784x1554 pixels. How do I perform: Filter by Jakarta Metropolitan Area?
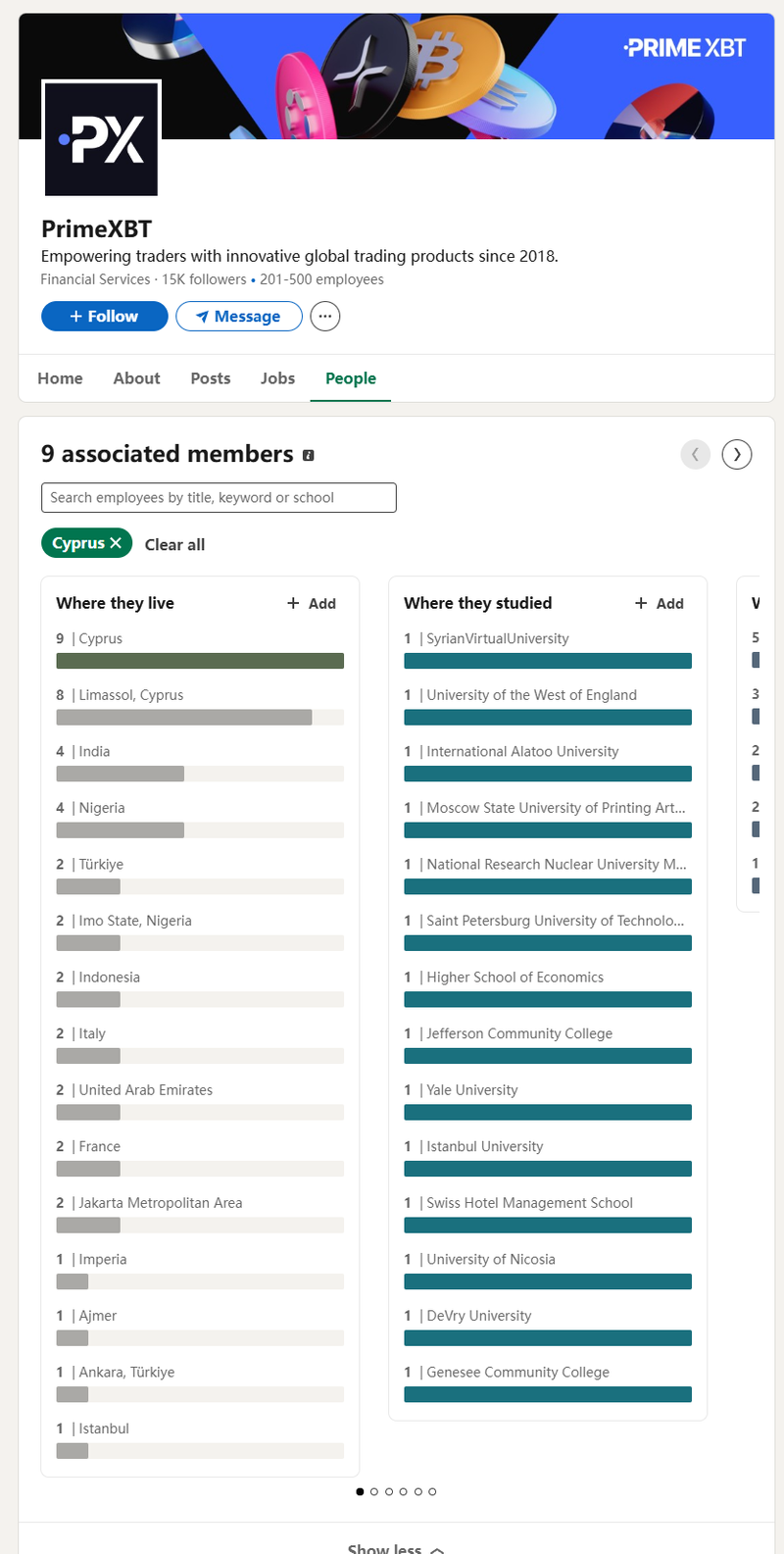point(200,1214)
